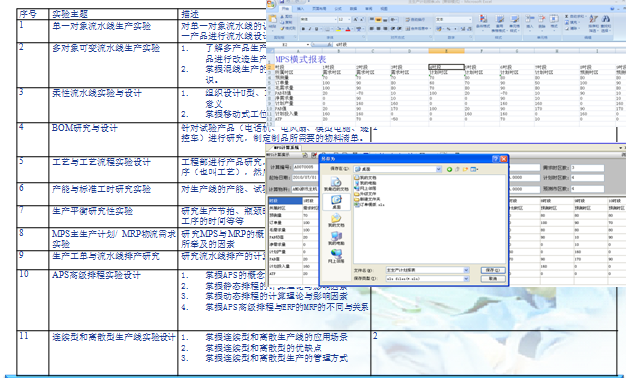This screenshot has width=626, height=378.
Task: Click the new folder icon in save dialog
Action: point(465,169)
